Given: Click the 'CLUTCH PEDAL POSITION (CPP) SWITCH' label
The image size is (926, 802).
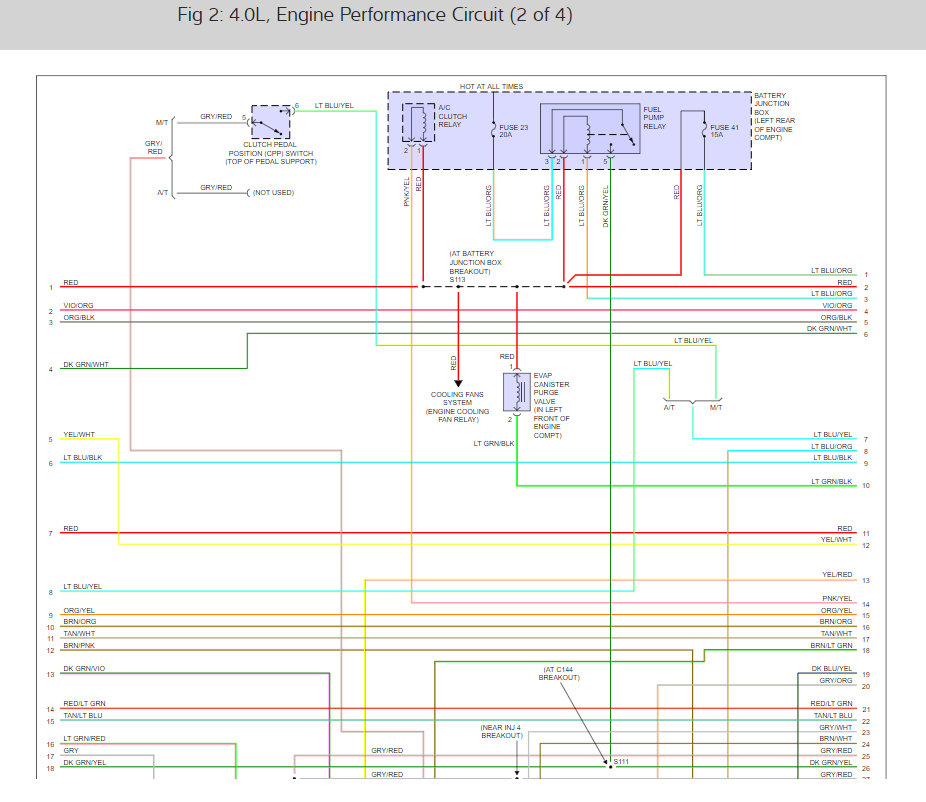Looking at the screenshot, I should pyautogui.click(x=270, y=153).
